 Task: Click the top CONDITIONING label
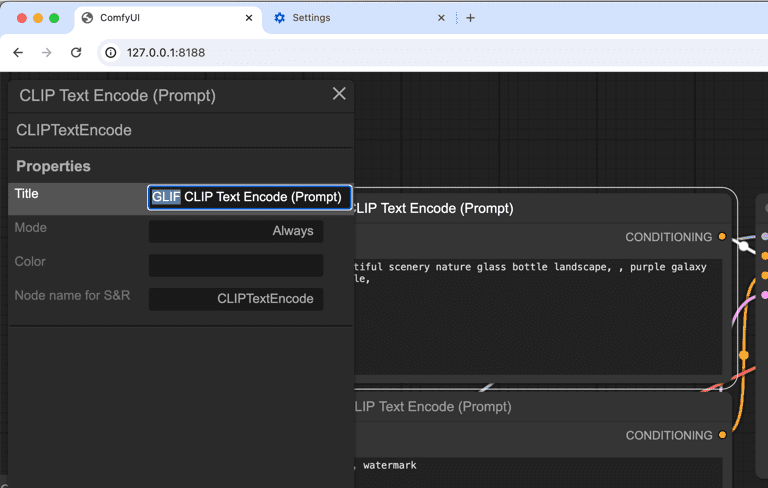tap(669, 237)
